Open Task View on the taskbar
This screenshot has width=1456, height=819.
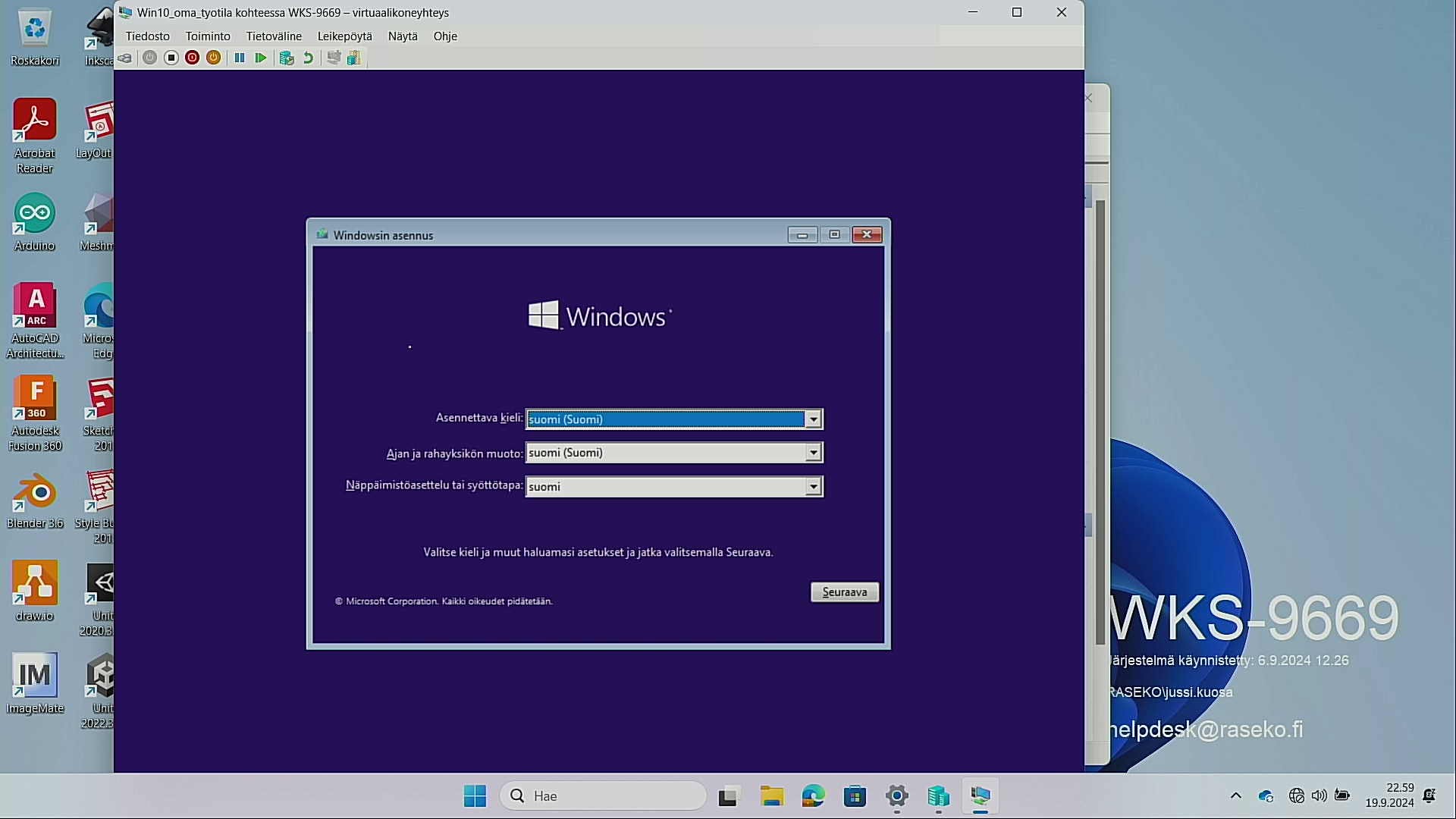tap(728, 796)
